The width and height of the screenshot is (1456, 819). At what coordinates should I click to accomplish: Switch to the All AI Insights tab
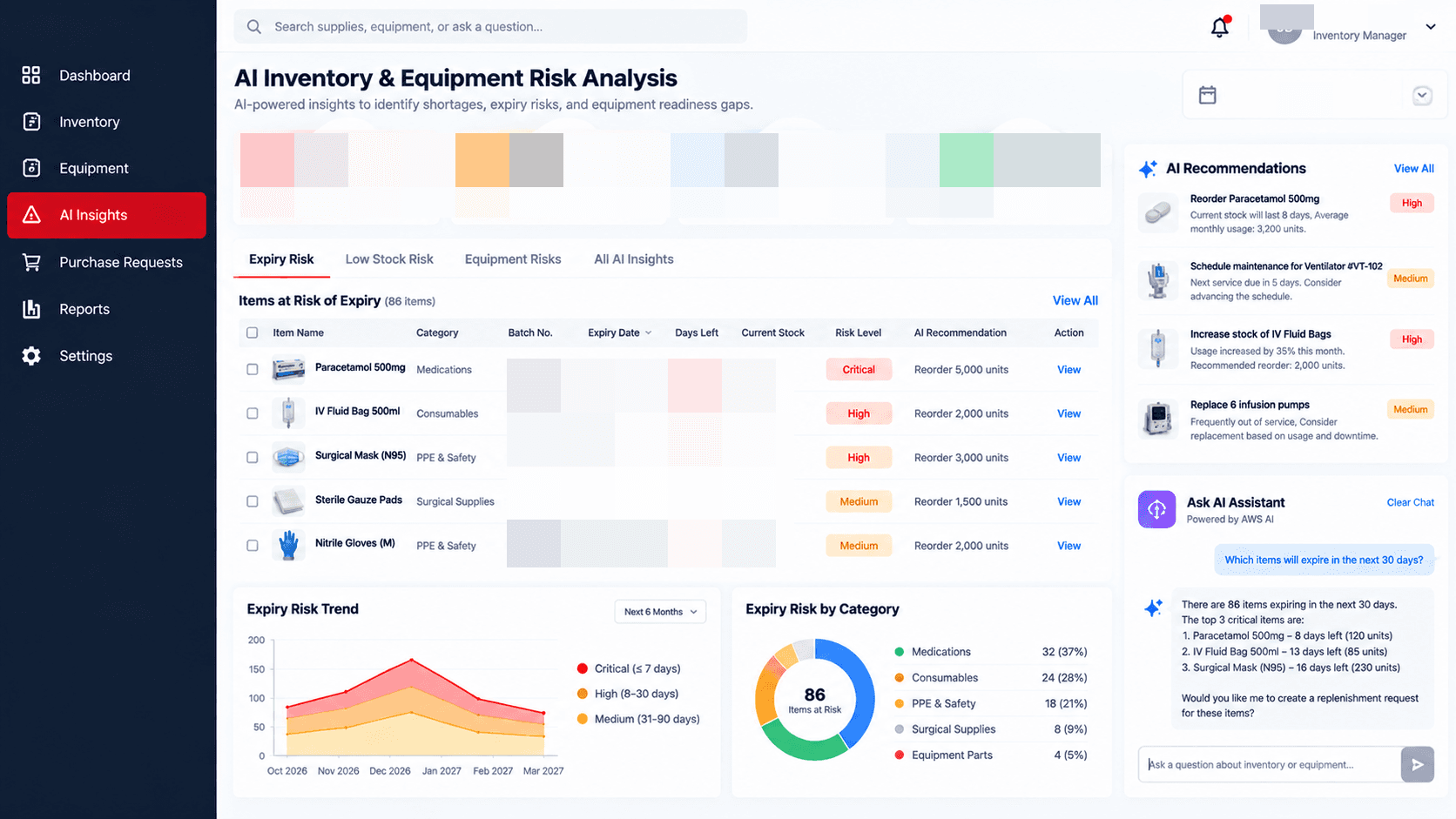(634, 259)
